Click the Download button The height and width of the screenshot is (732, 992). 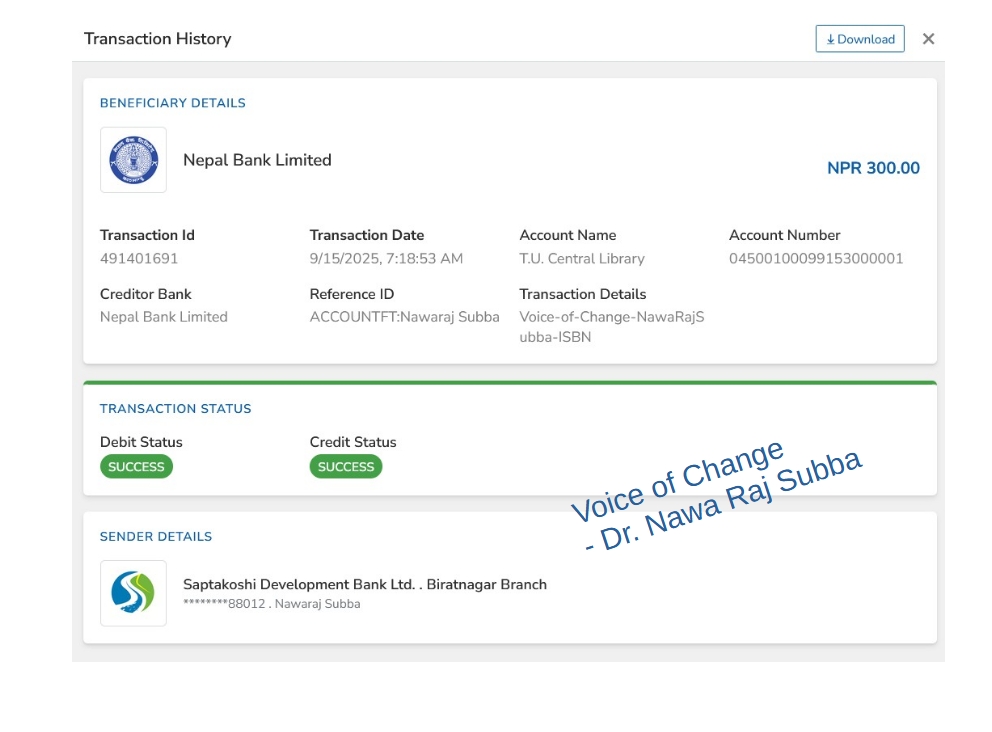click(x=859, y=39)
